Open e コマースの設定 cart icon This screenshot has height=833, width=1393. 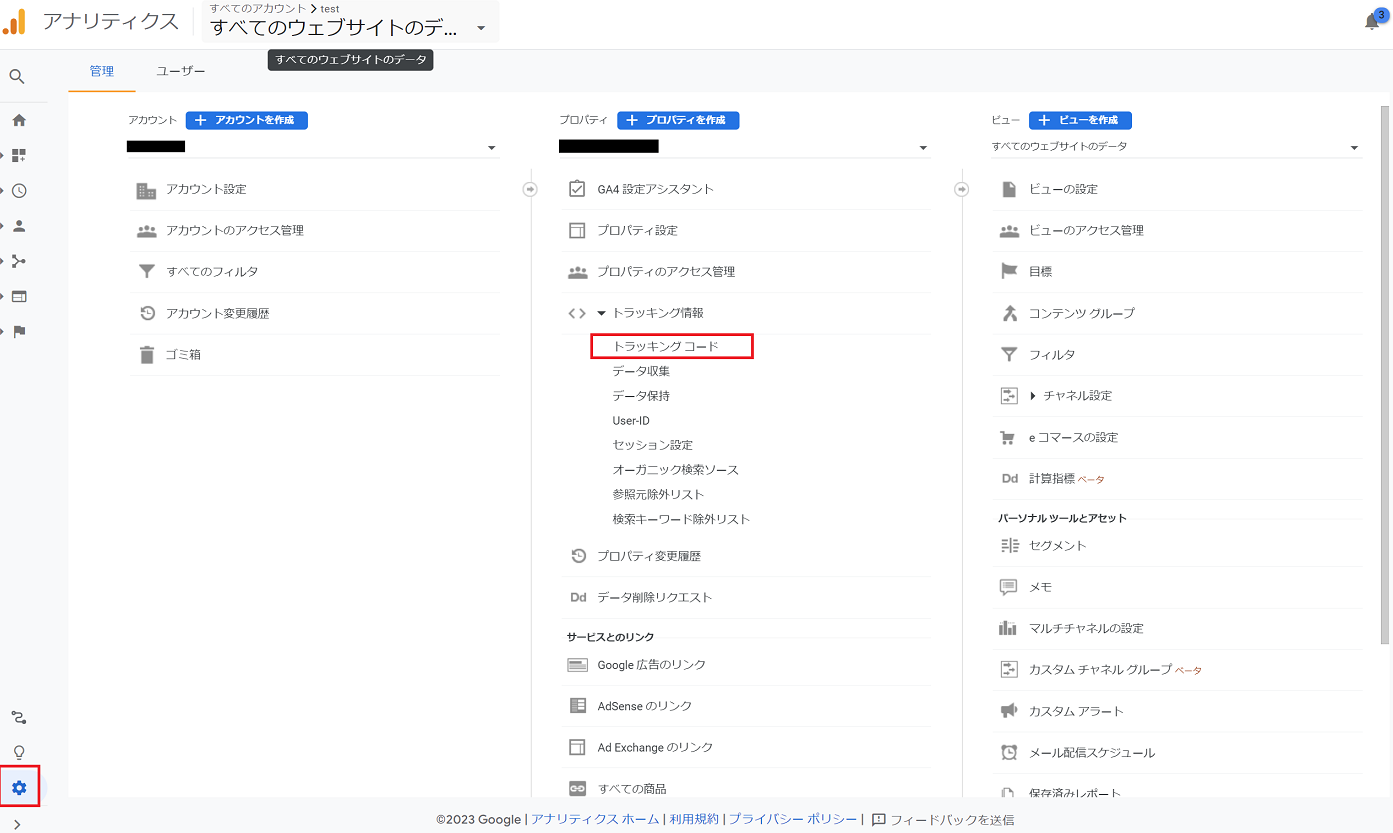click(x=1009, y=438)
